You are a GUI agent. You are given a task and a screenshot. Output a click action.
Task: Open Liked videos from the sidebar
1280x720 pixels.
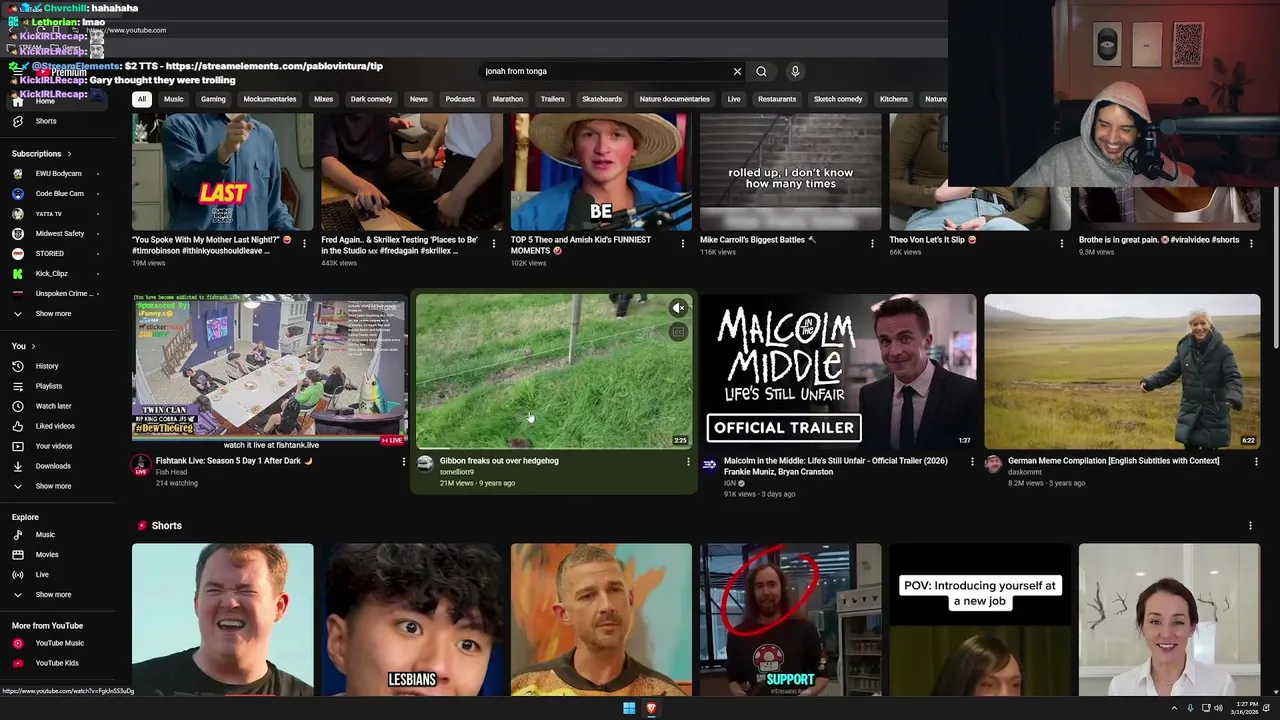tap(55, 426)
